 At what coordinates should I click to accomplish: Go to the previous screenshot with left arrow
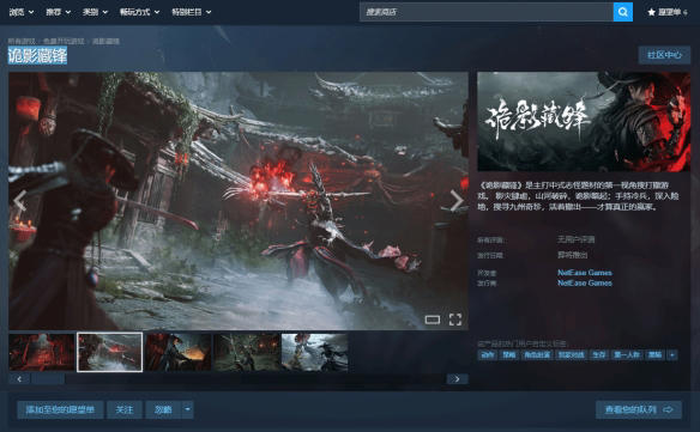pos(19,201)
